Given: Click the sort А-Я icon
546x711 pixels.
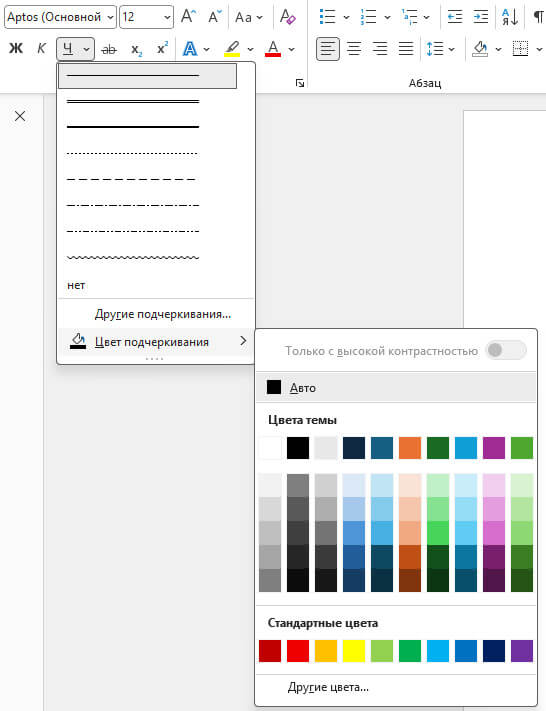Looking at the screenshot, I should pos(510,17).
